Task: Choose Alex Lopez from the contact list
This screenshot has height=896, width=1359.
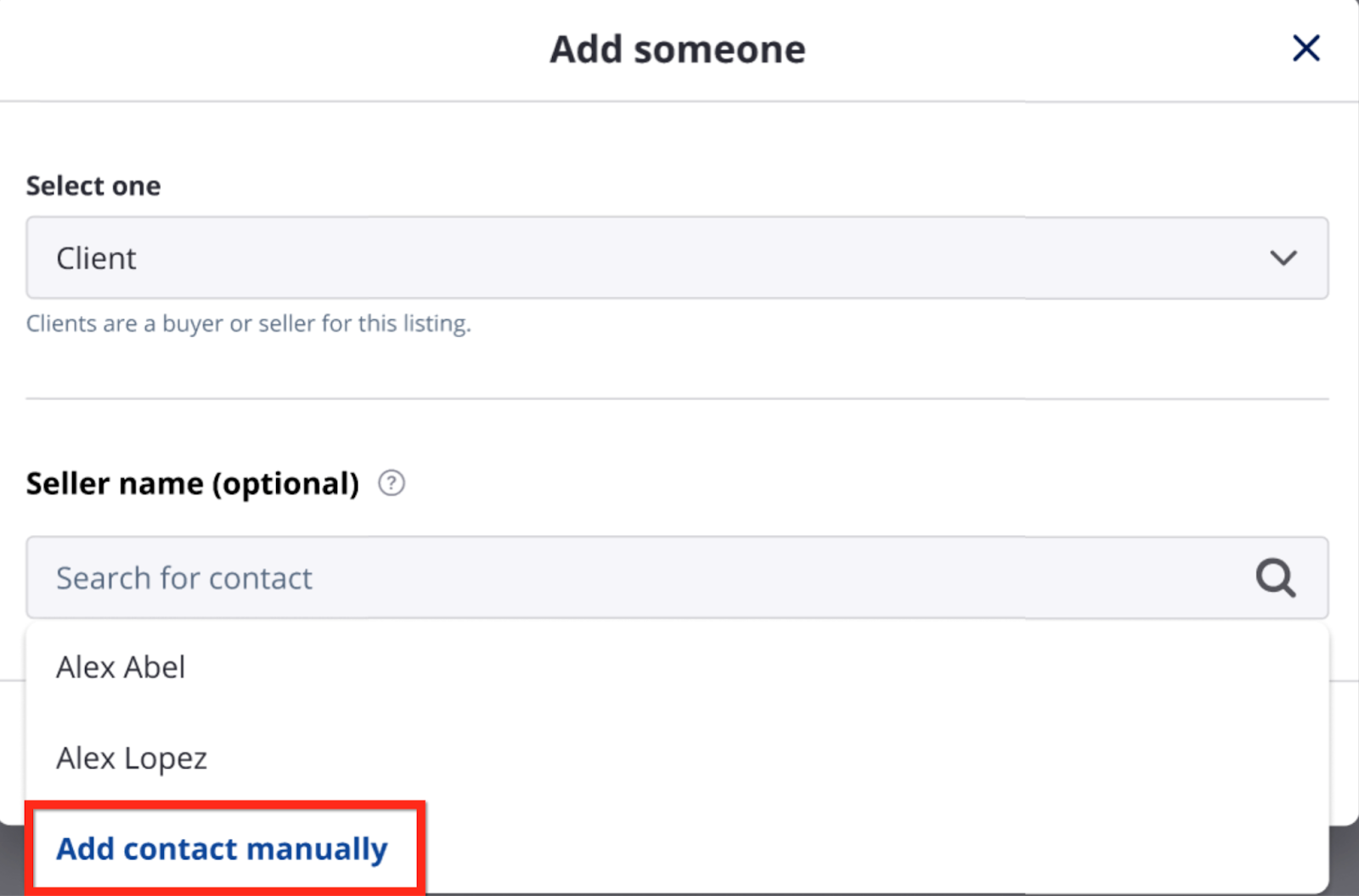Action: (x=132, y=758)
